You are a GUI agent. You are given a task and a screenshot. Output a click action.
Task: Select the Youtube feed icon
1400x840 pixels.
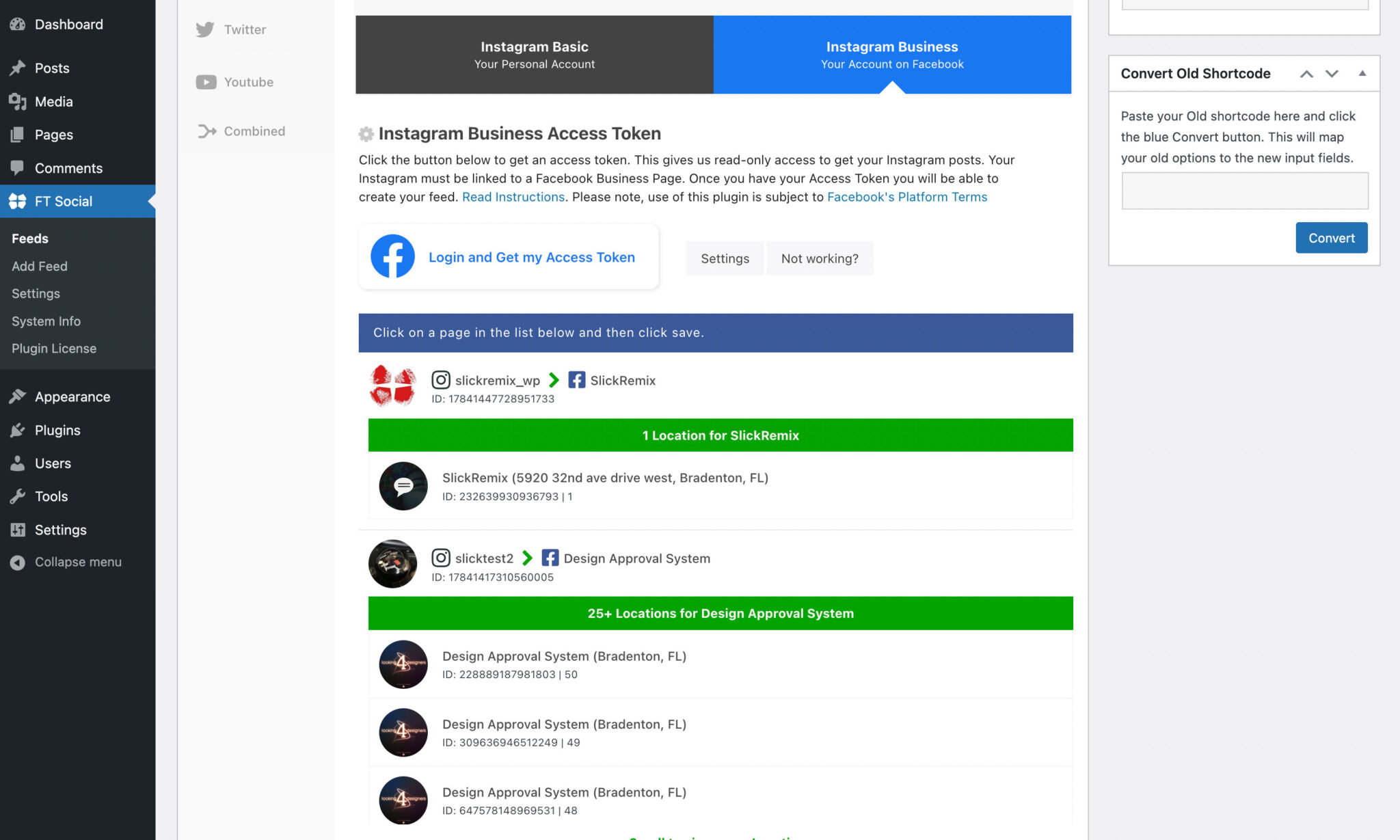point(206,82)
